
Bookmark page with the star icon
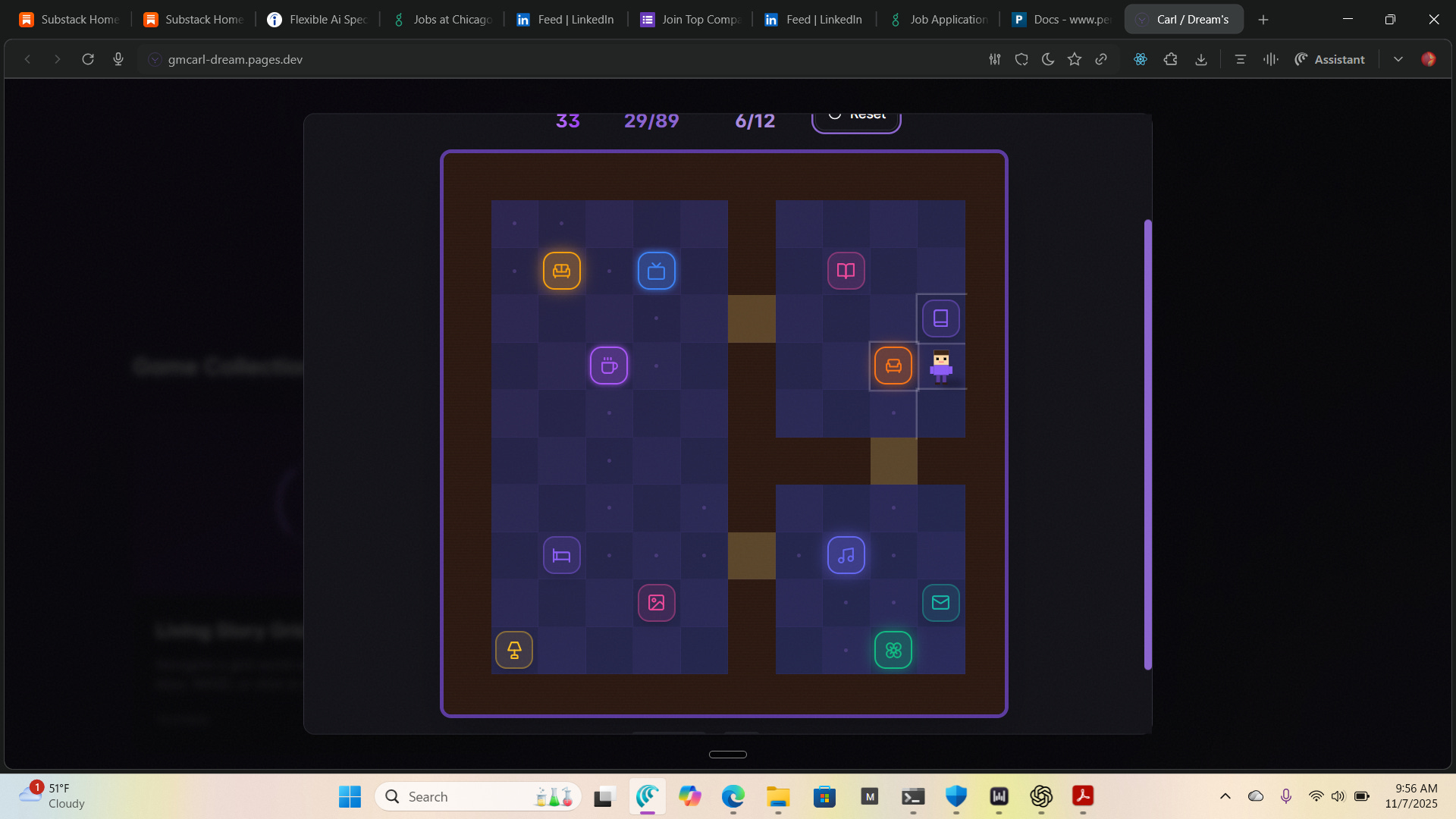point(1075,59)
